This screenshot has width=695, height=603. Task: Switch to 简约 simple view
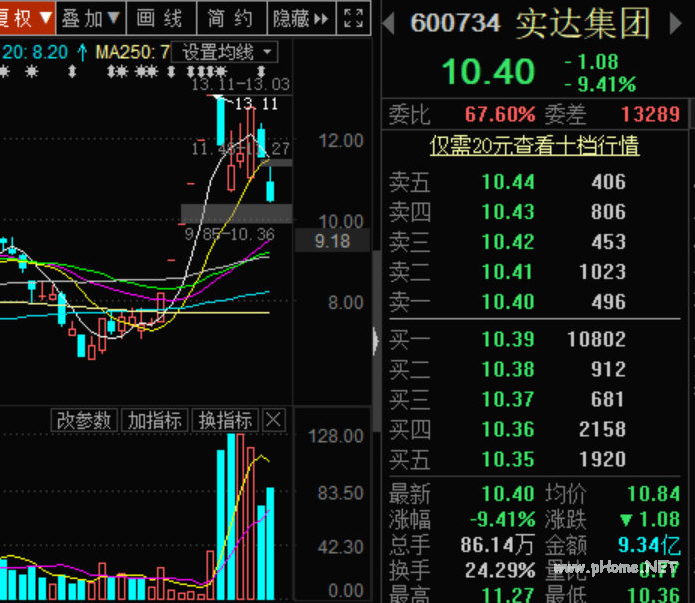point(231,18)
